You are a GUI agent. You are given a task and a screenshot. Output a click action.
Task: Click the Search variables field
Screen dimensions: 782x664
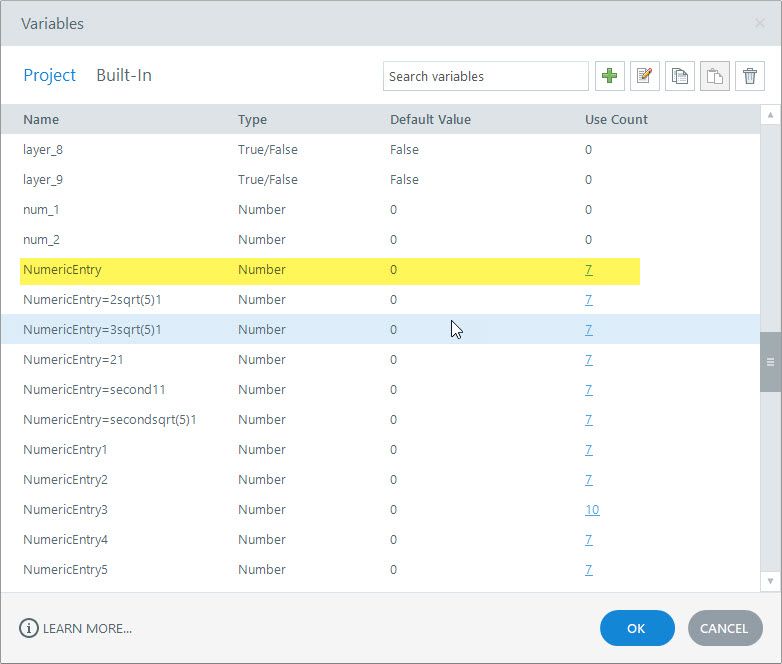point(485,76)
